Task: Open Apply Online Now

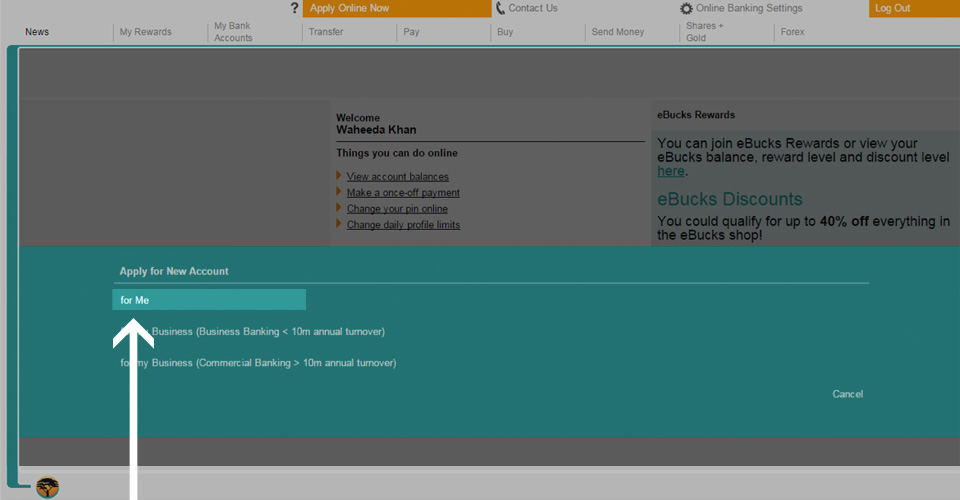Action: pyautogui.click(x=397, y=8)
